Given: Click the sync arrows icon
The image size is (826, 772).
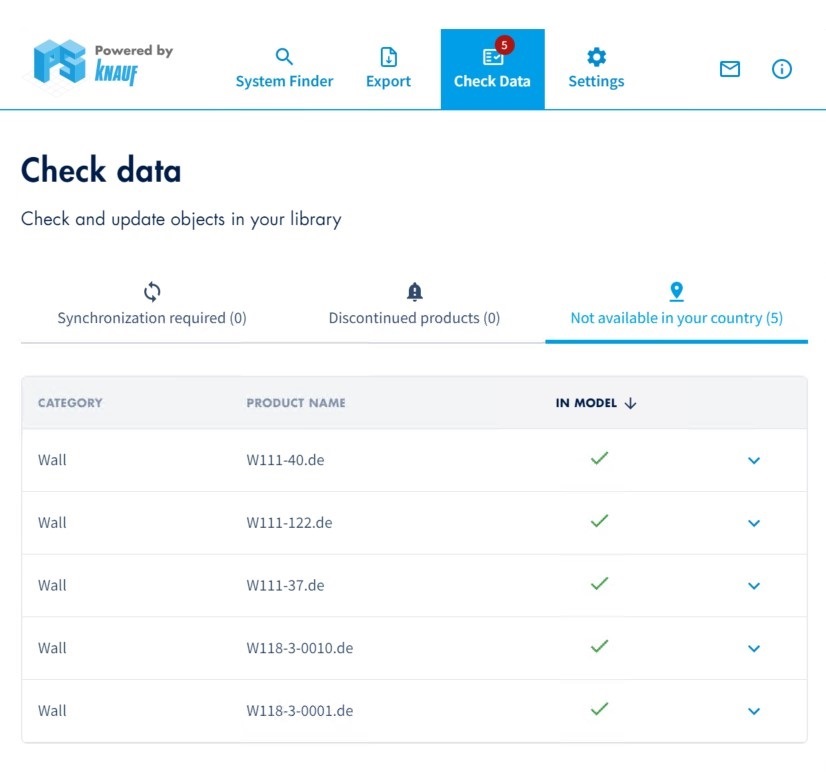Looking at the screenshot, I should click(x=152, y=292).
